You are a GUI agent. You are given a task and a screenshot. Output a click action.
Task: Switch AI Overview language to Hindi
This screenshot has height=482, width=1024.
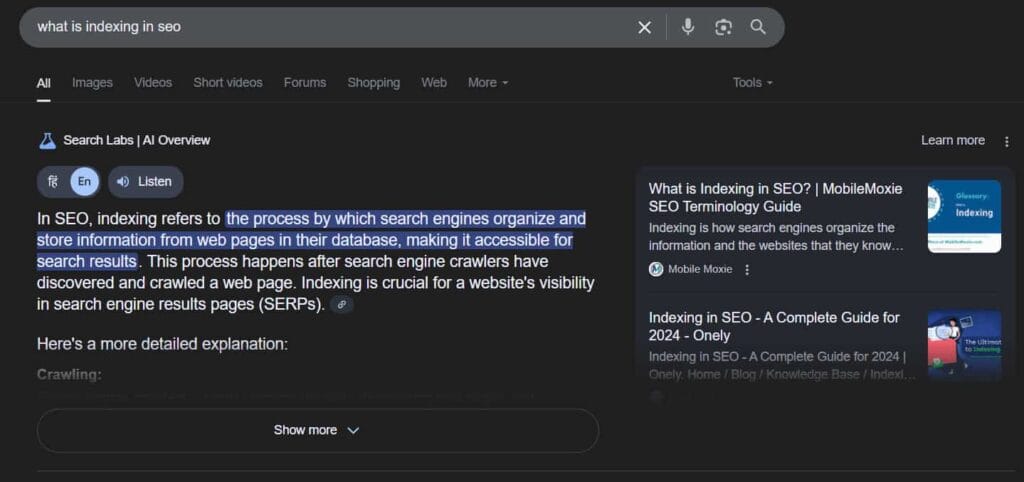[x=53, y=182]
